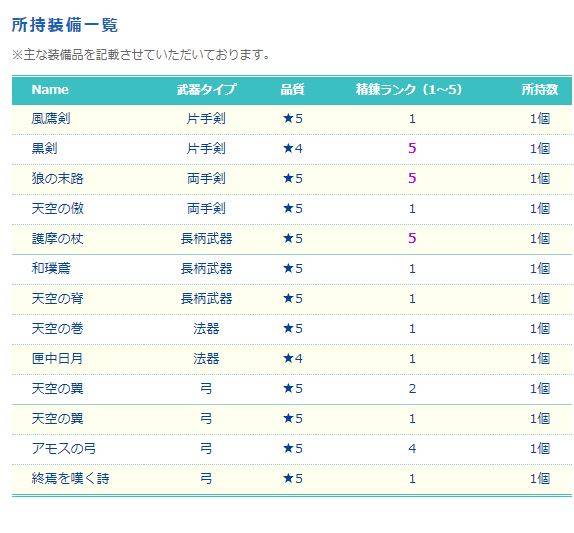Select 天空の翼 name in the rank 2 row
This screenshot has height=533, width=574.
pos(57,389)
